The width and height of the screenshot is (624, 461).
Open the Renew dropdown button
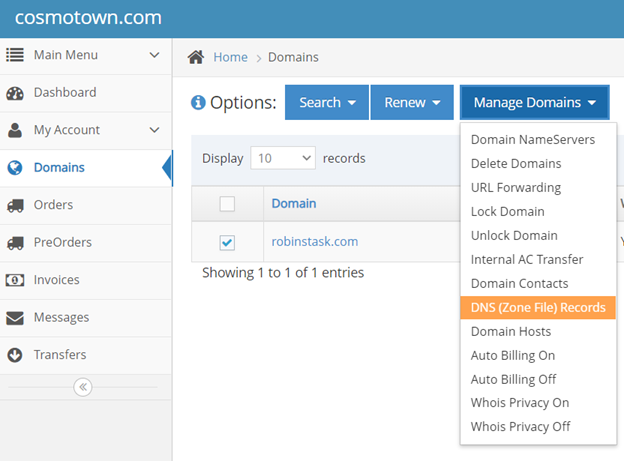tap(412, 103)
